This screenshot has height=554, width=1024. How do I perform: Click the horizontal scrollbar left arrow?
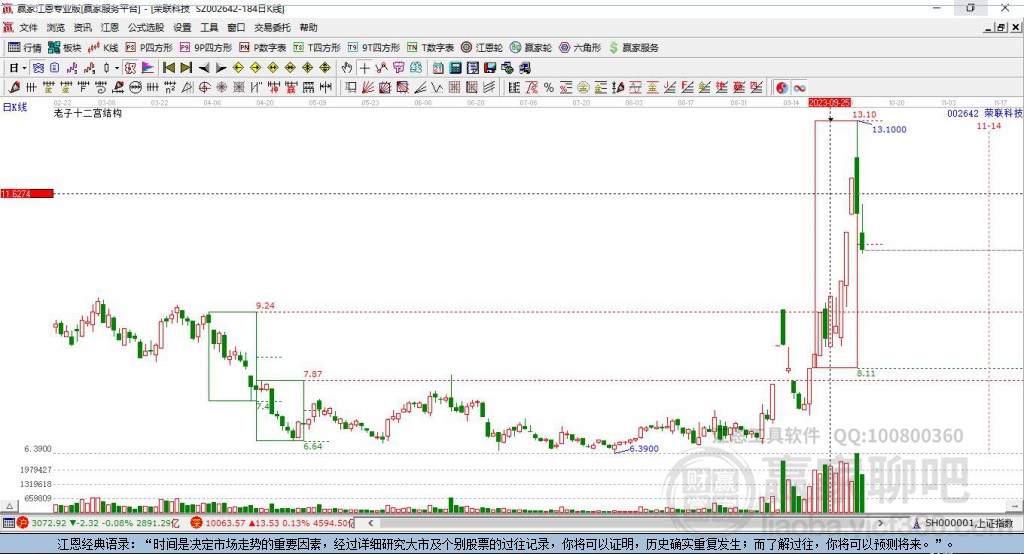370,523
